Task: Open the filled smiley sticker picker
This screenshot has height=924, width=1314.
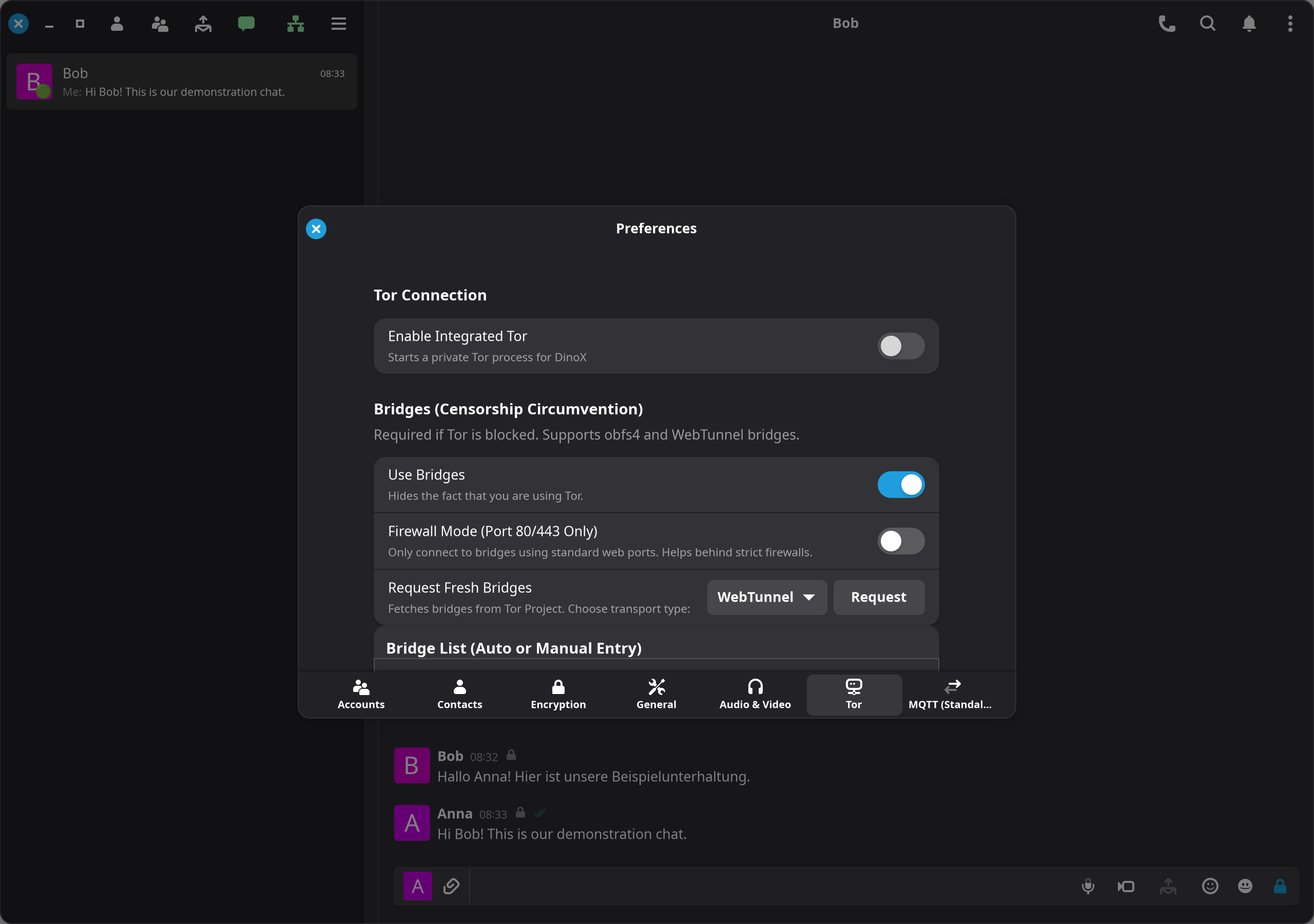Action: tap(1245, 886)
